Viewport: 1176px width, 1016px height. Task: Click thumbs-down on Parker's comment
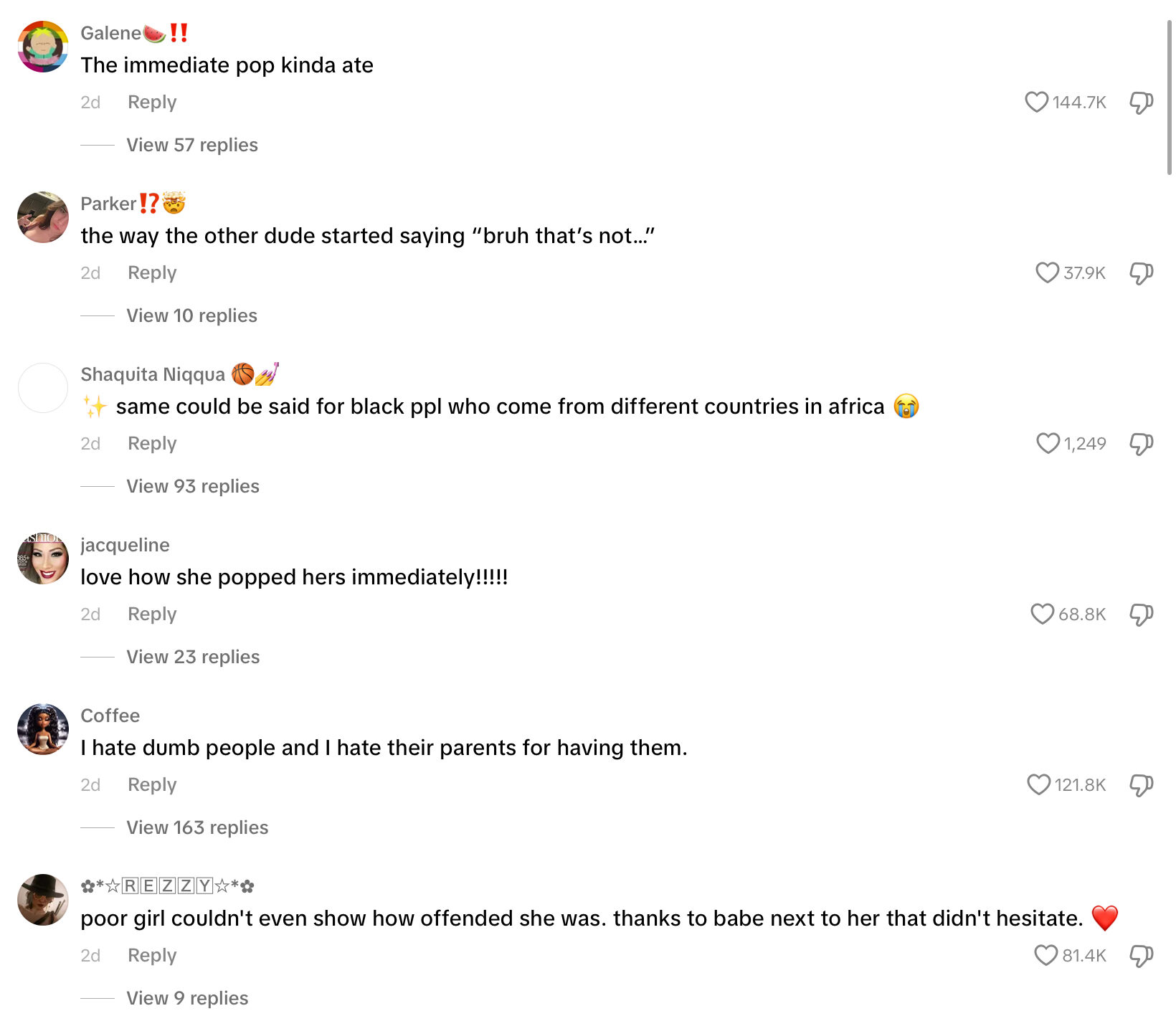click(1141, 273)
